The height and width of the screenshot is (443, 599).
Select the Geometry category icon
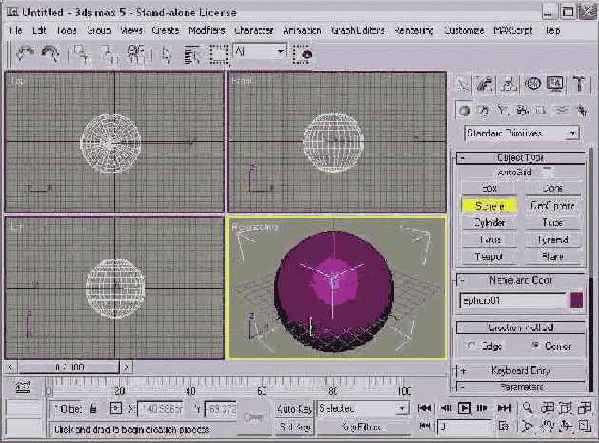[x=464, y=111]
